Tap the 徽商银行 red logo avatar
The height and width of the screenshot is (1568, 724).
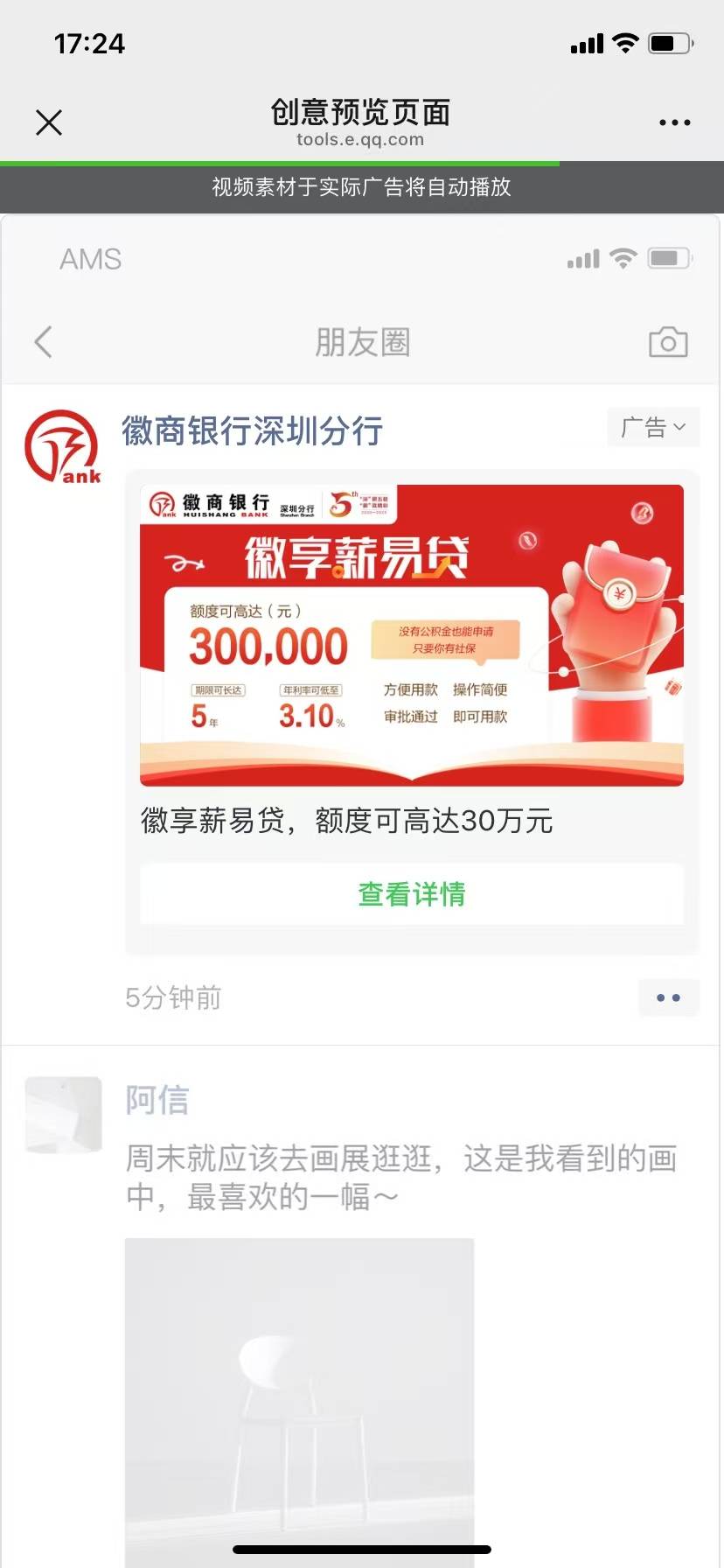62,447
